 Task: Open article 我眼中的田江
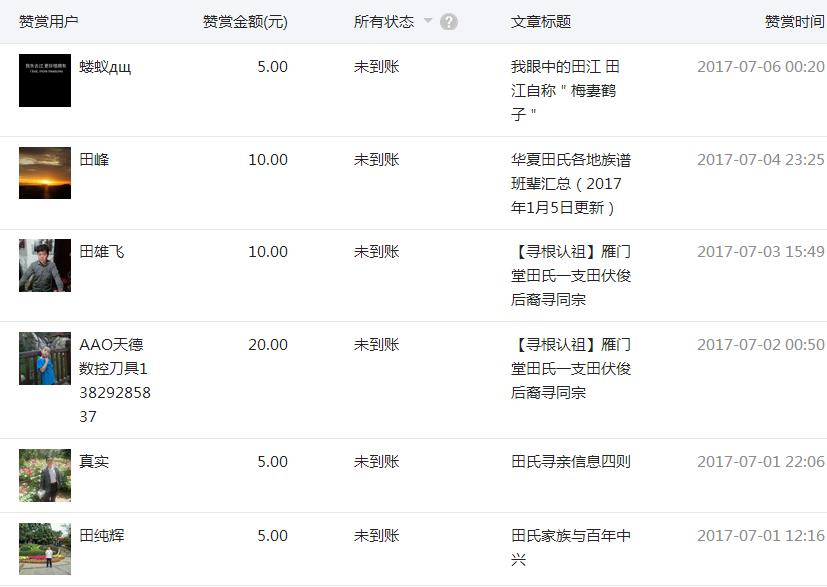565,90
